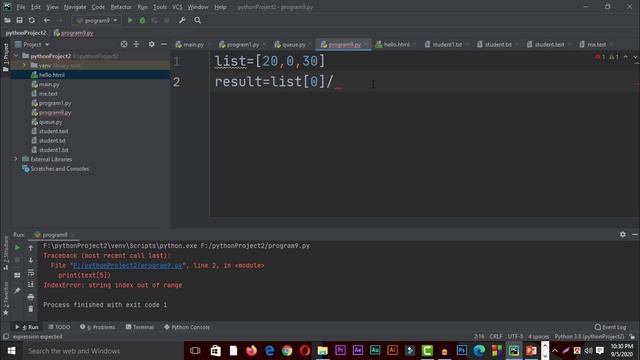Expand External Libraries node

pos(16,159)
